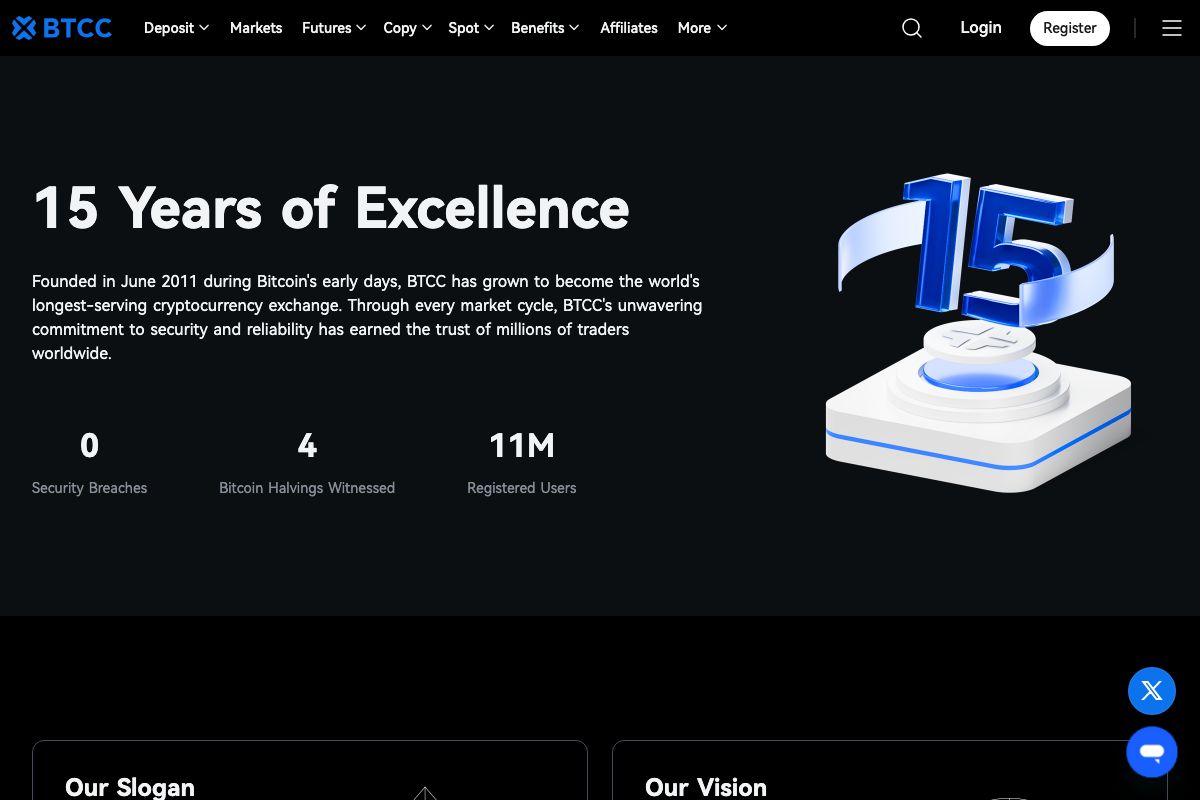This screenshot has width=1200, height=800.
Task: Expand the More dropdown menu
Action: tap(702, 28)
